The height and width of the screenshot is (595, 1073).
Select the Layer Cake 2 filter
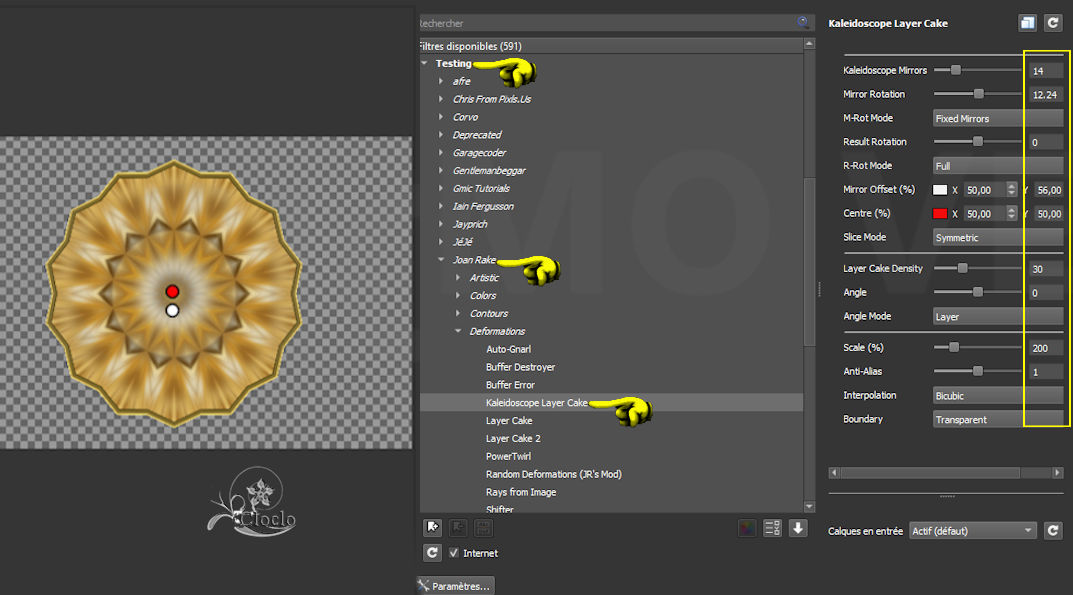coord(513,438)
